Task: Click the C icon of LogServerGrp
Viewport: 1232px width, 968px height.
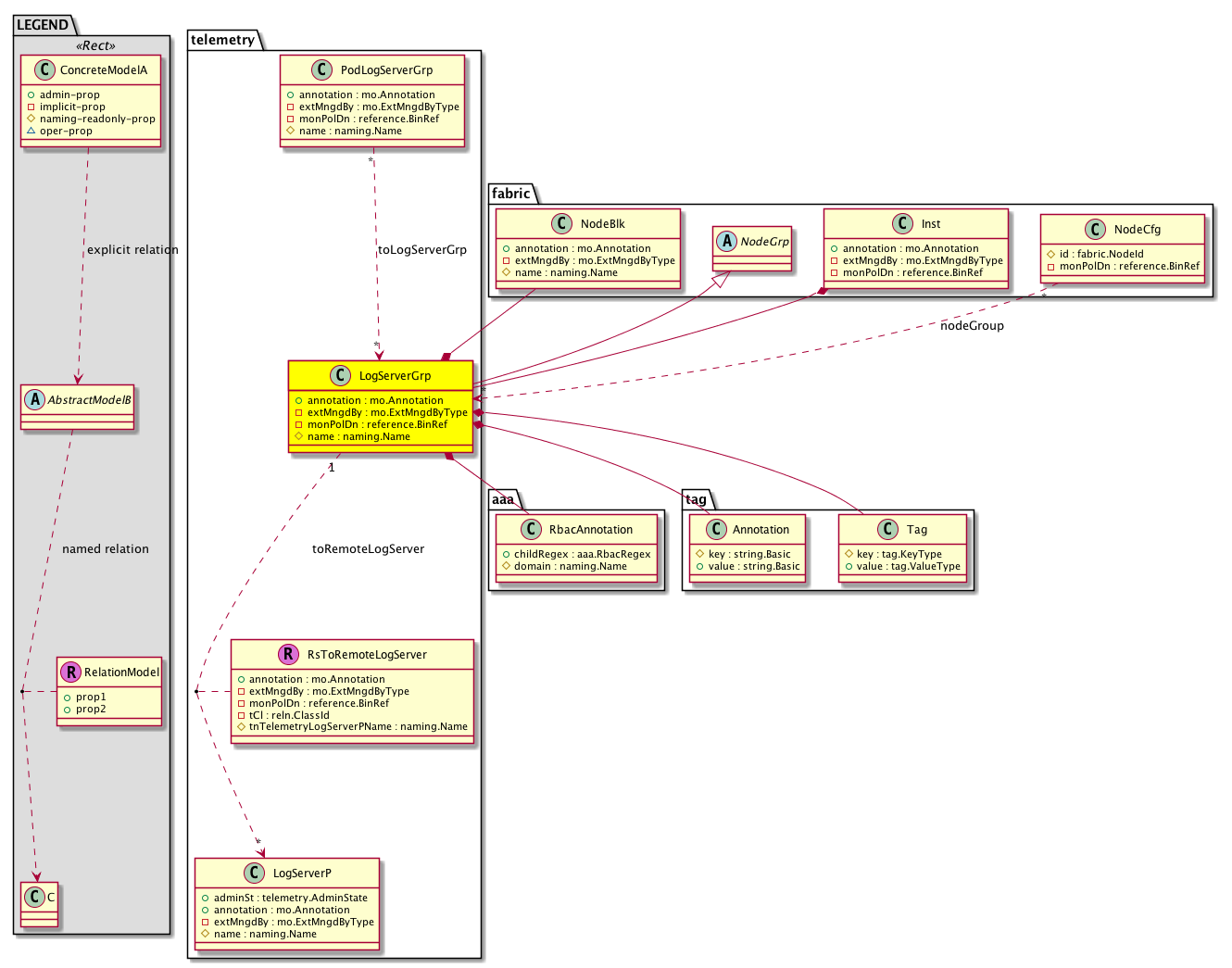Action: (340, 376)
